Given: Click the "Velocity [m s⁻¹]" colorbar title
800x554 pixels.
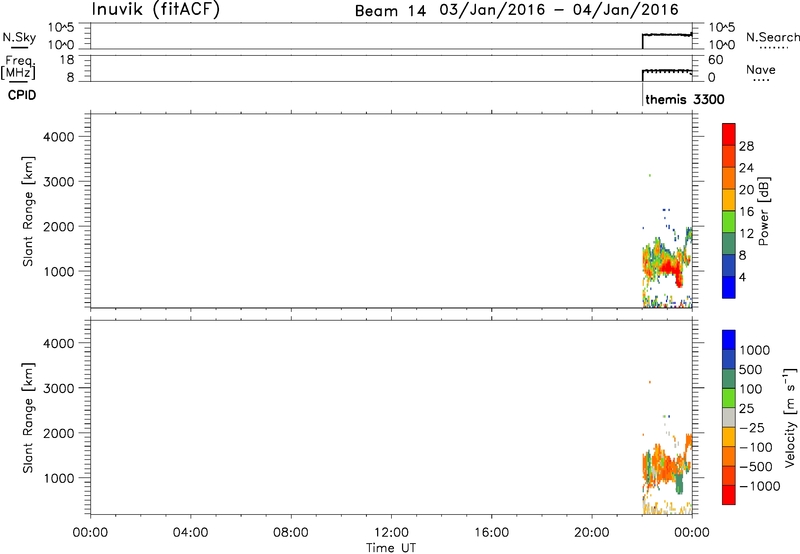Looking at the screenshot, I should [790, 417].
